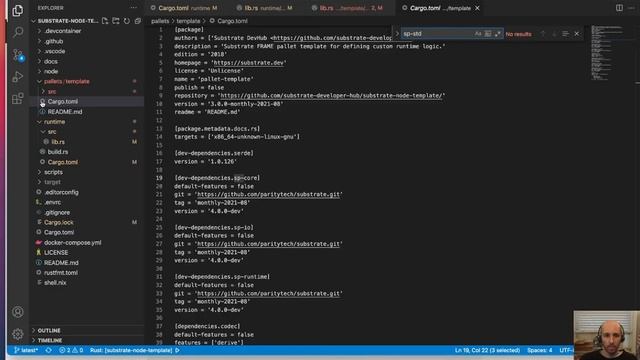Toggle find in selection
640x360 pixels.
pos(565,34)
